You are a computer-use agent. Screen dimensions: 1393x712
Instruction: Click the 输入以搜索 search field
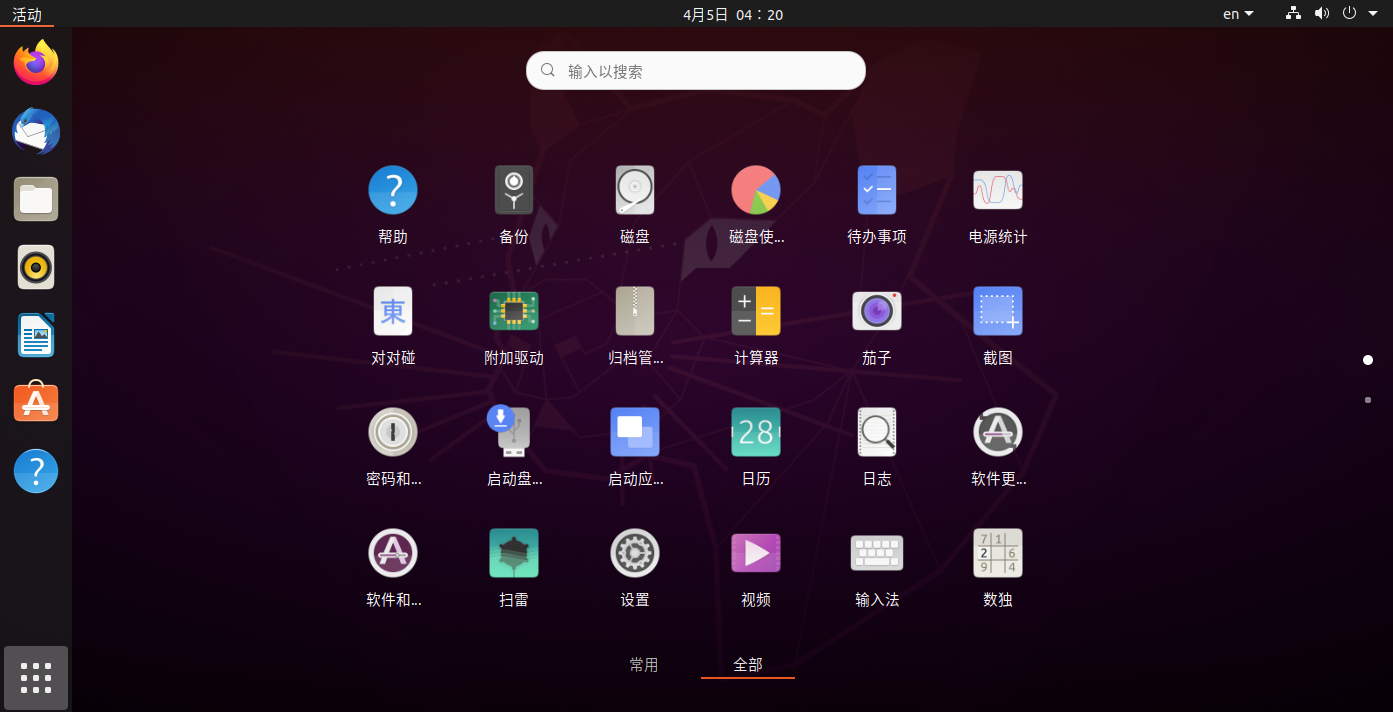point(695,70)
